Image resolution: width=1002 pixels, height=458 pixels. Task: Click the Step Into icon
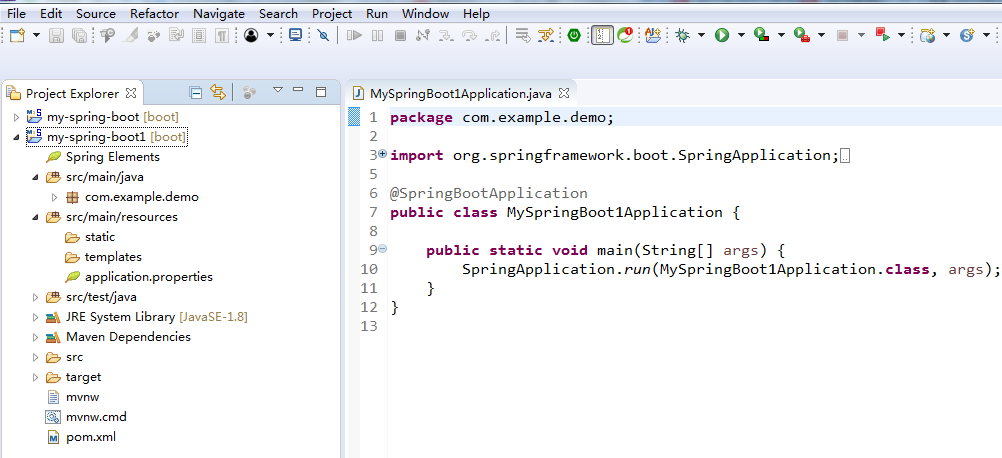[x=445, y=36]
